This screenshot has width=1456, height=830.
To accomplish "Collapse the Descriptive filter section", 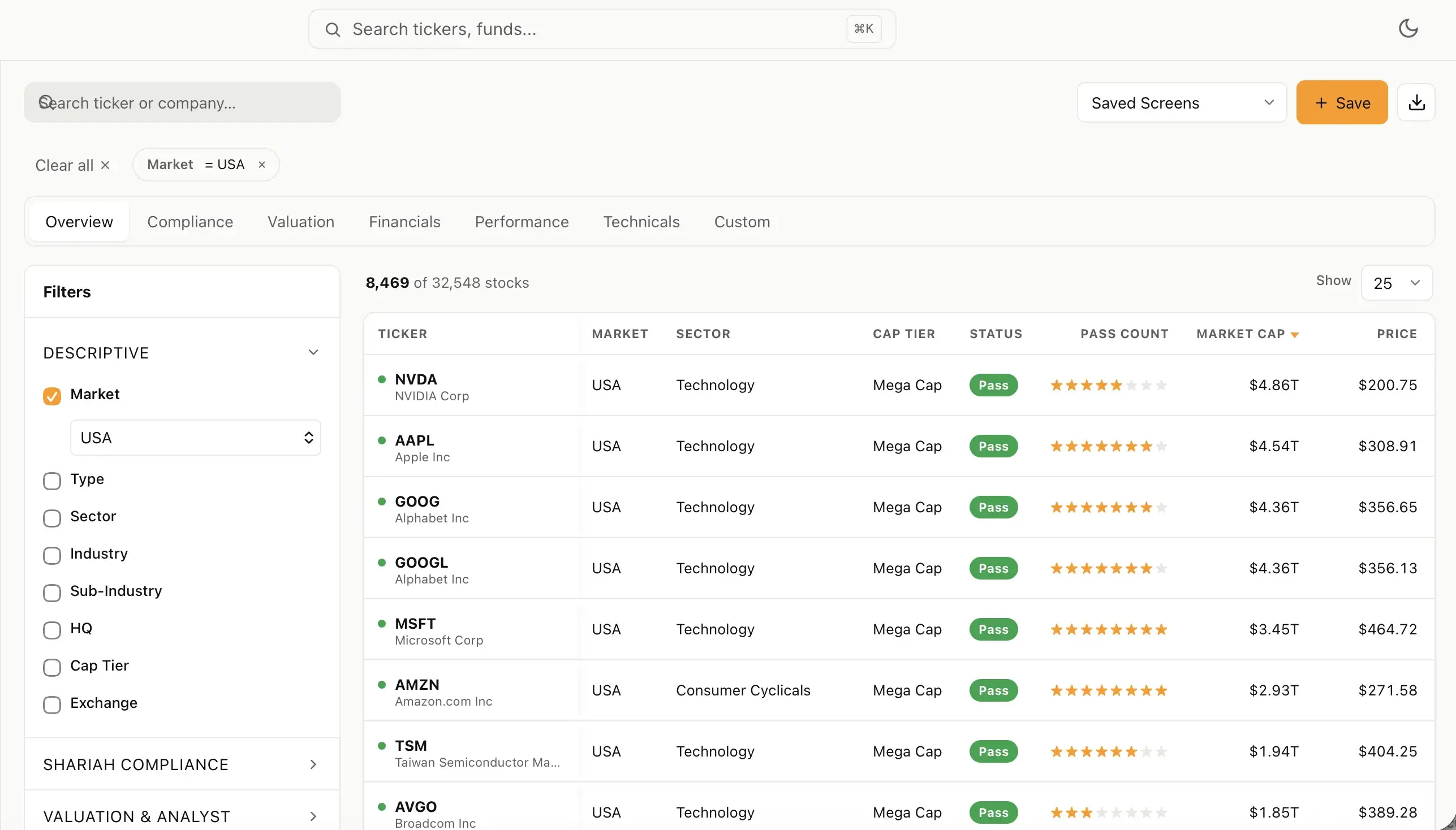I will click(182, 353).
